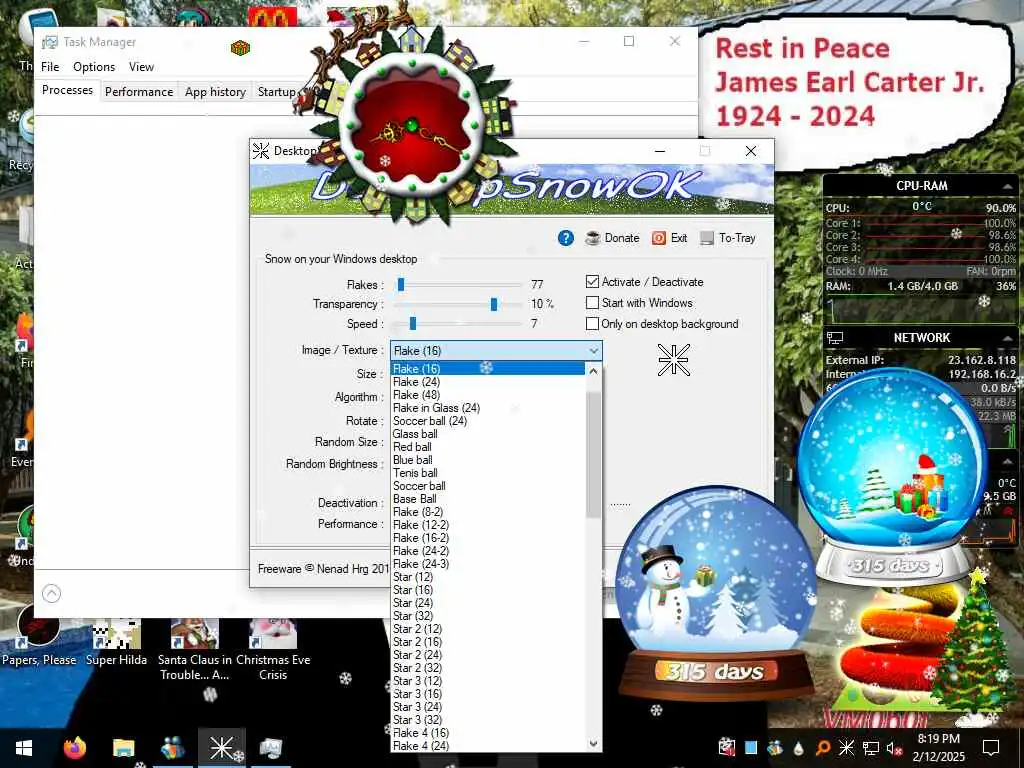Send DesktopSnowOK to tray with To-Tray
This screenshot has height=768, width=1024.
click(728, 238)
